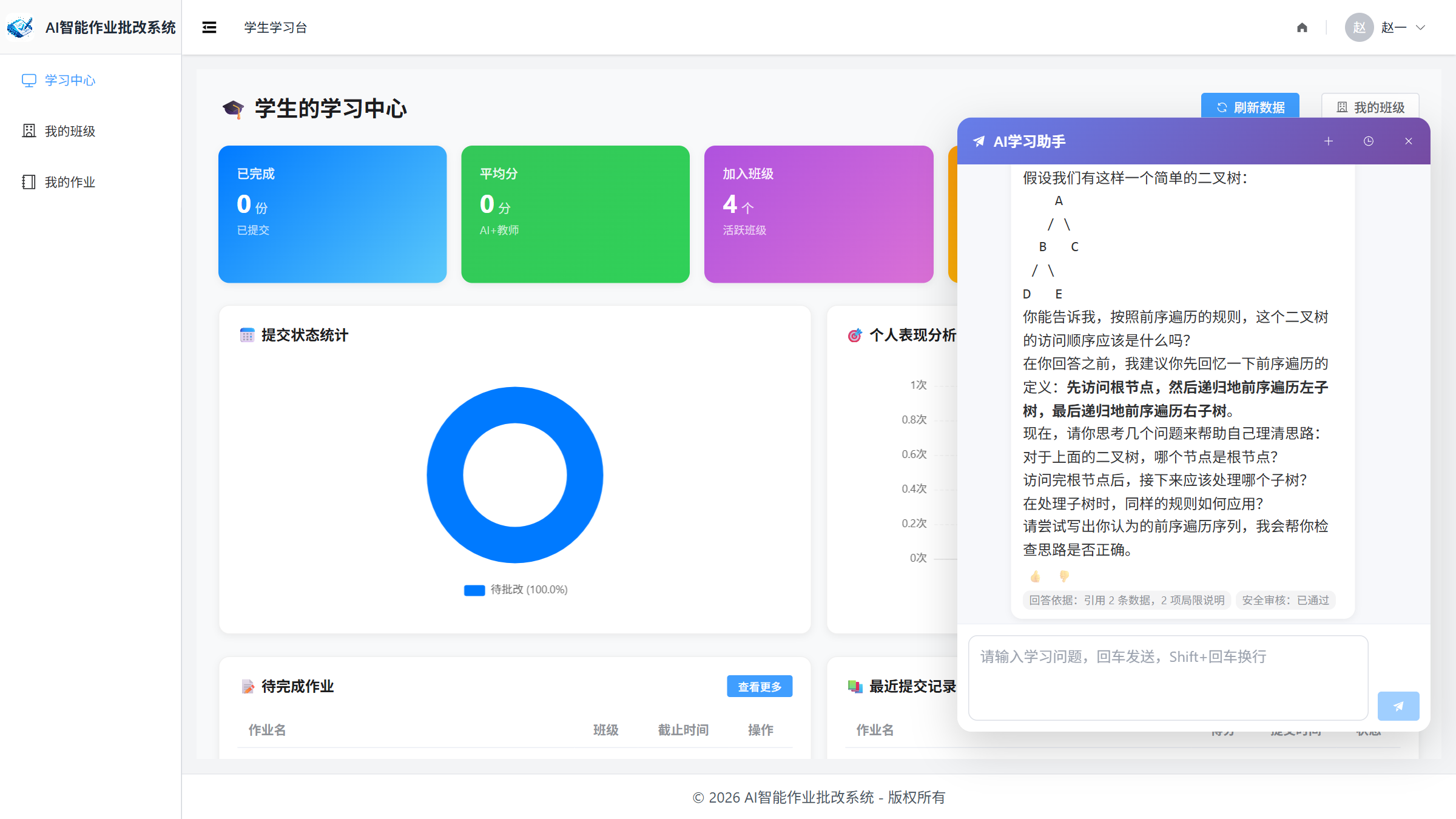The image size is (1456, 819).
Task: Click the books icon beside 最近提交记录
Action: pos(855,686)
